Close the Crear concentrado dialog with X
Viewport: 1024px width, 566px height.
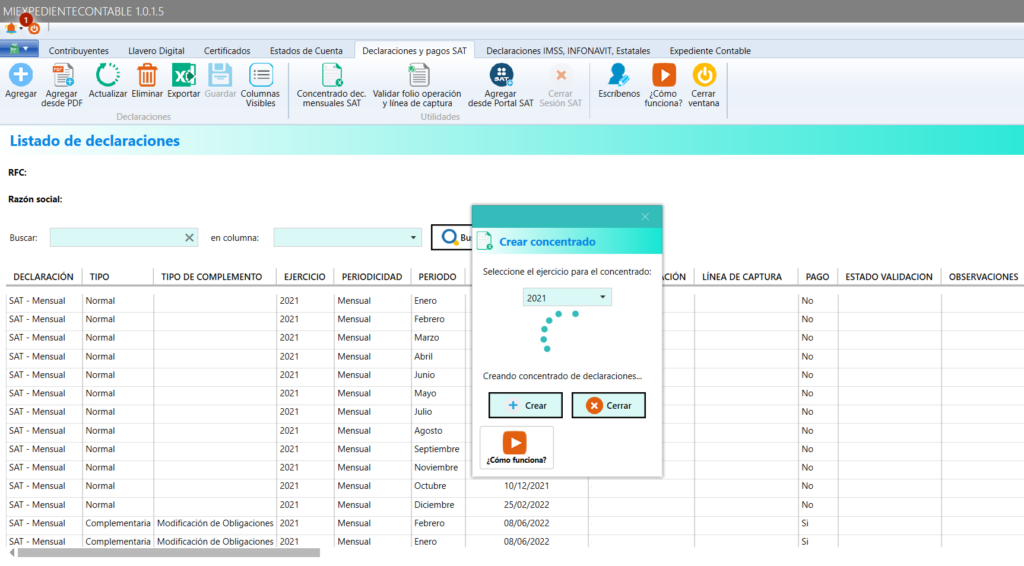point(645,217)
